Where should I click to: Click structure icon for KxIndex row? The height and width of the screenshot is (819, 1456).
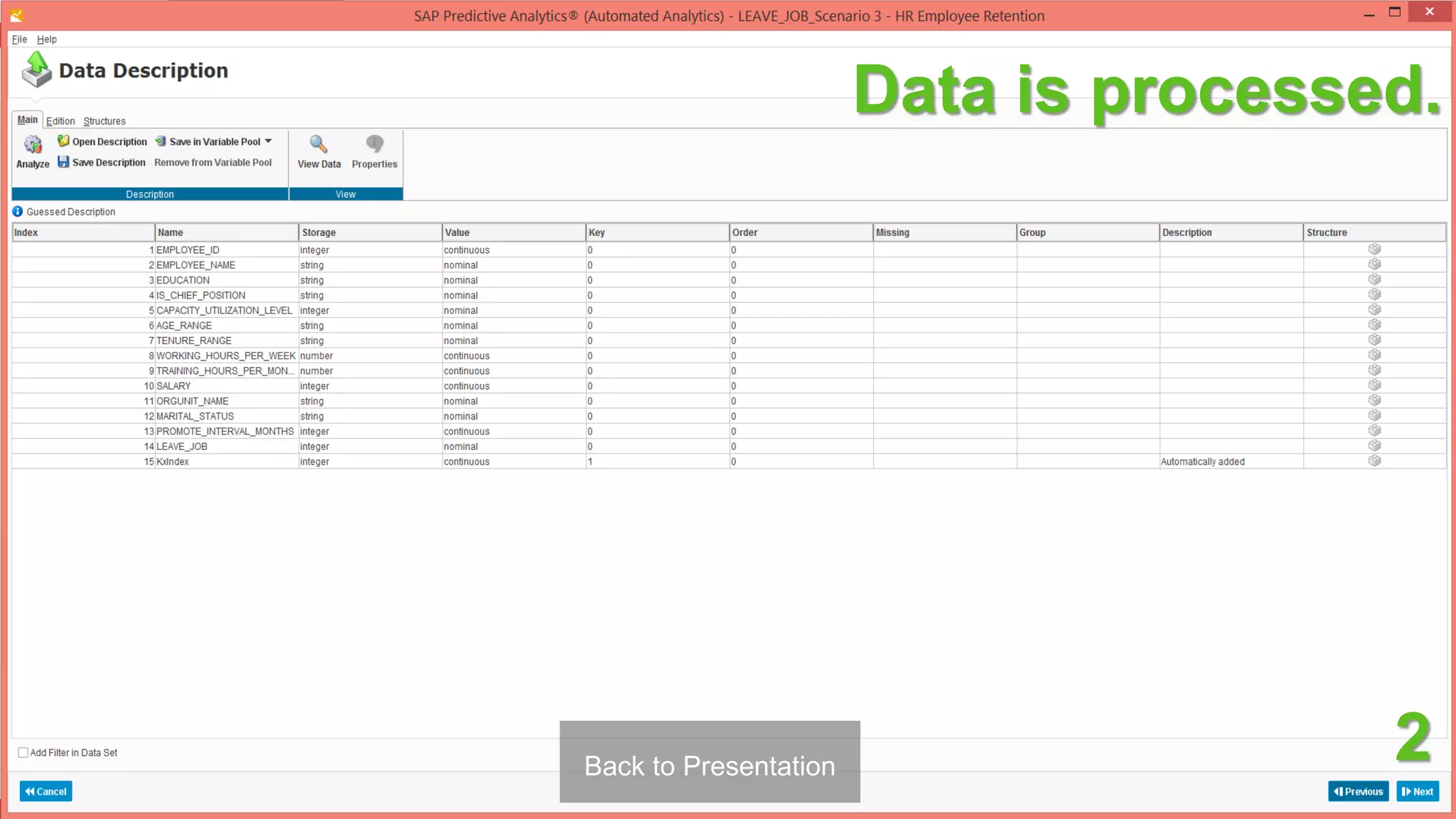click(x=1374, y=461)
